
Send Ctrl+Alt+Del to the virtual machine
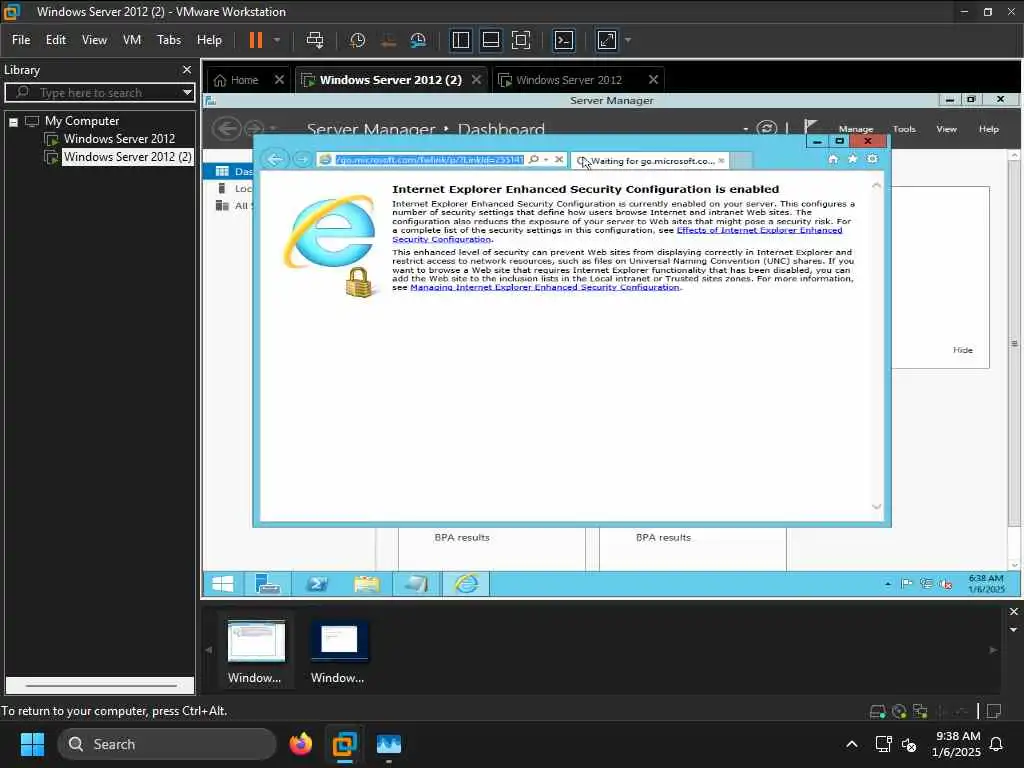pyautogui.click(x=315, y=40)
